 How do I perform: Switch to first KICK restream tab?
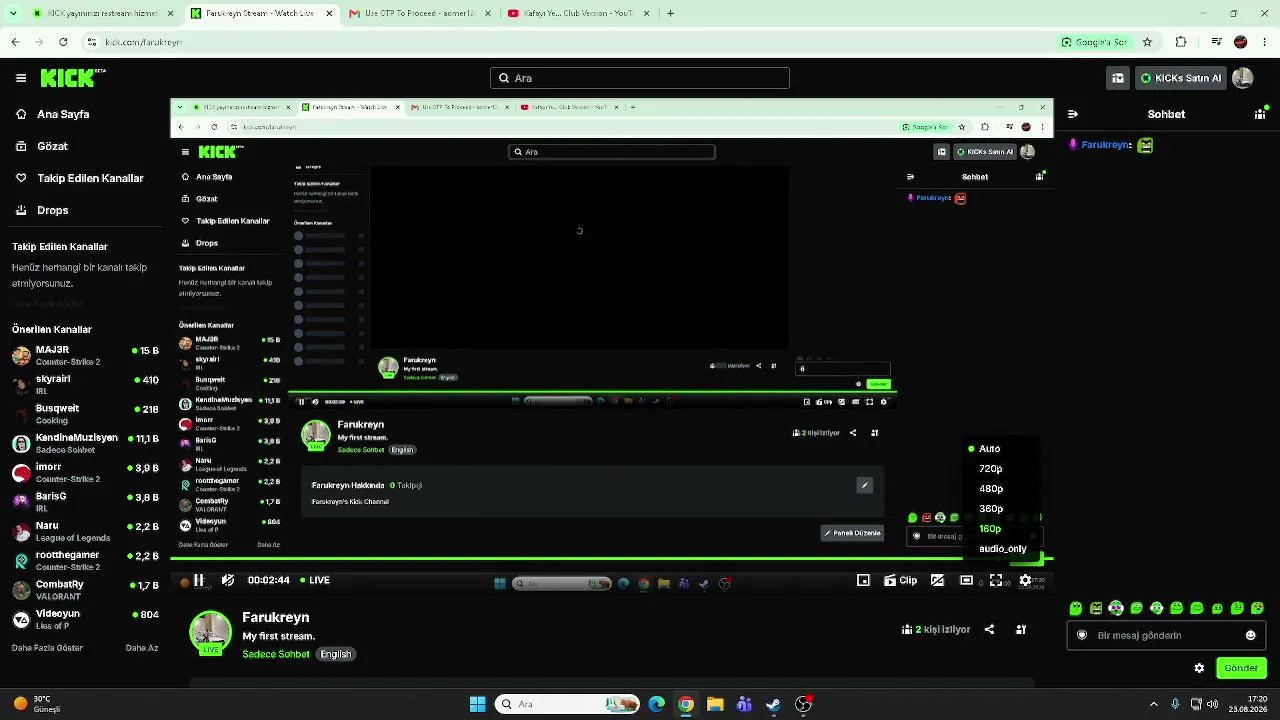[x=102, y=14]
